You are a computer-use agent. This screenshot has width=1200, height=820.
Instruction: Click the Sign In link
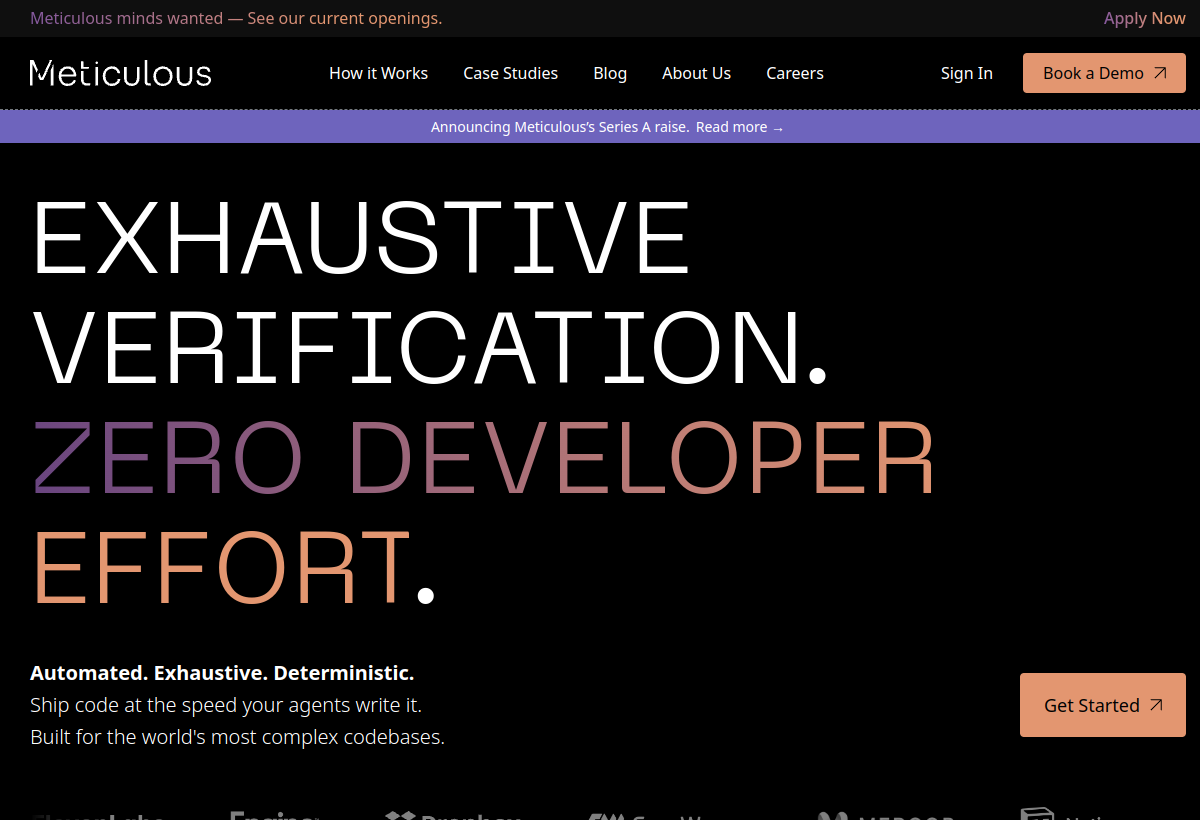click(x=966, y=73)
